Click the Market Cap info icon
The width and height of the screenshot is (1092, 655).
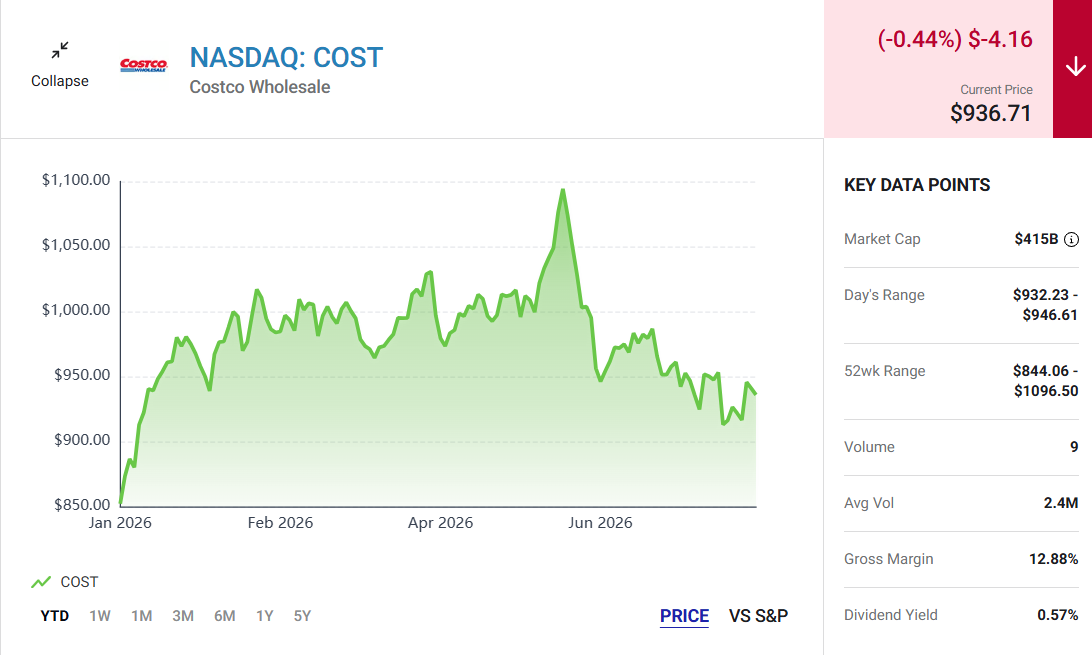click(x=1071, y=239)
